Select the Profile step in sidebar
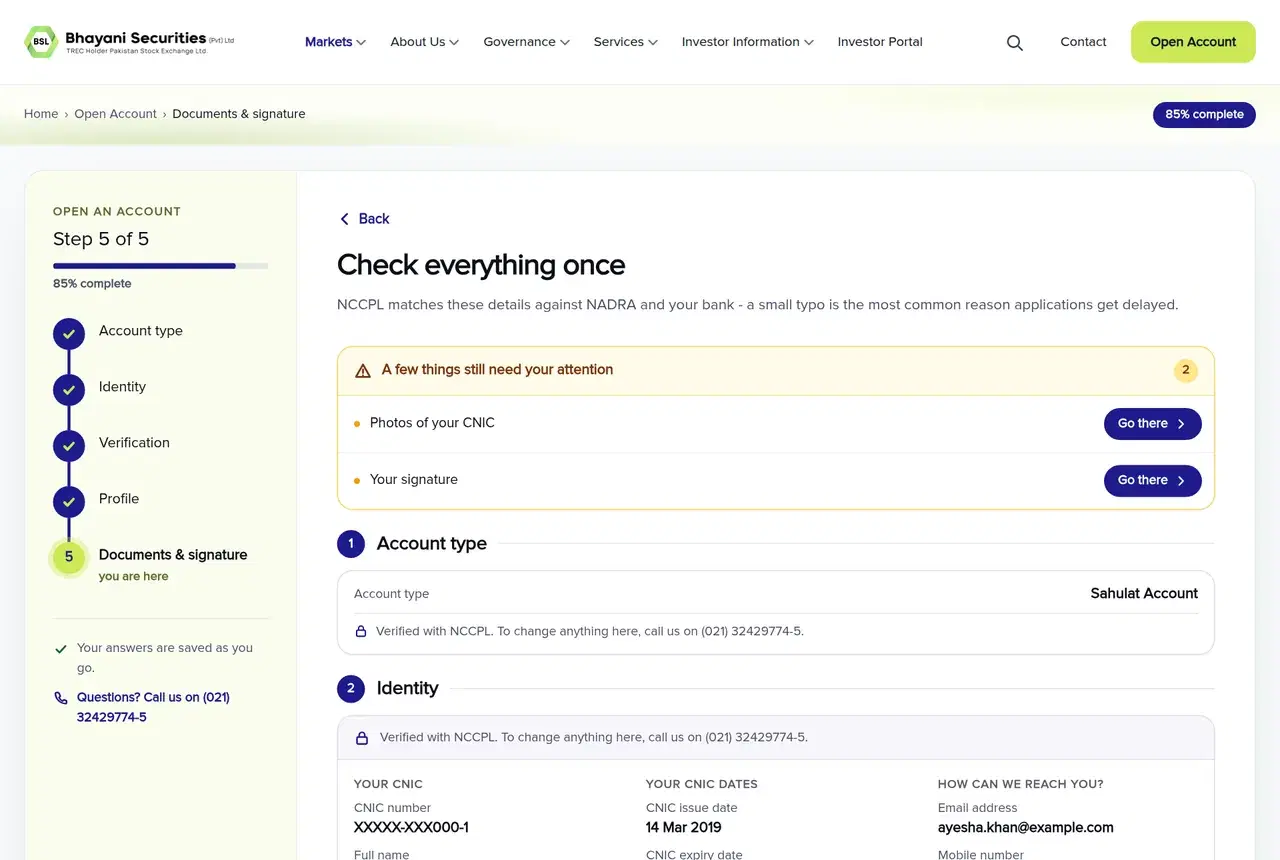 (119, 499)
